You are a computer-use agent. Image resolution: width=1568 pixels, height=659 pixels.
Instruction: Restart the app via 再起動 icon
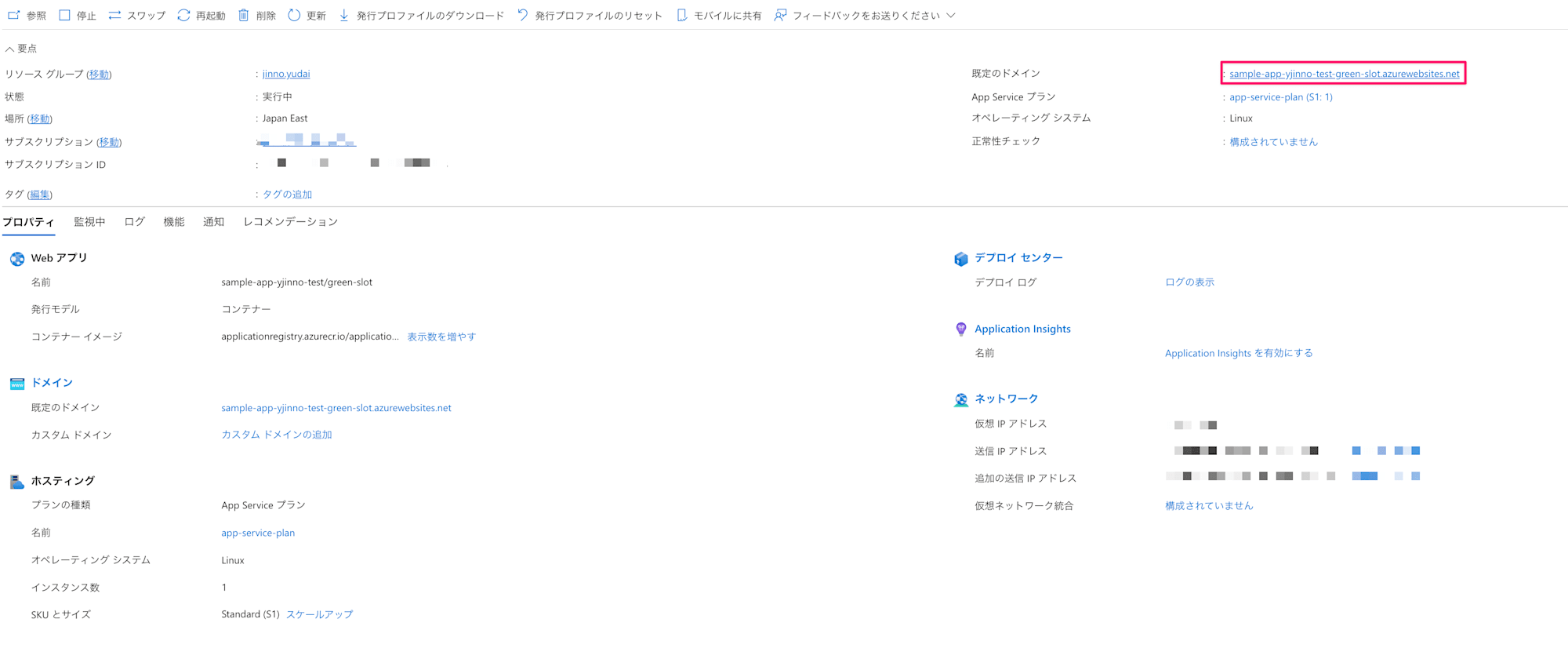click(183, 15)
